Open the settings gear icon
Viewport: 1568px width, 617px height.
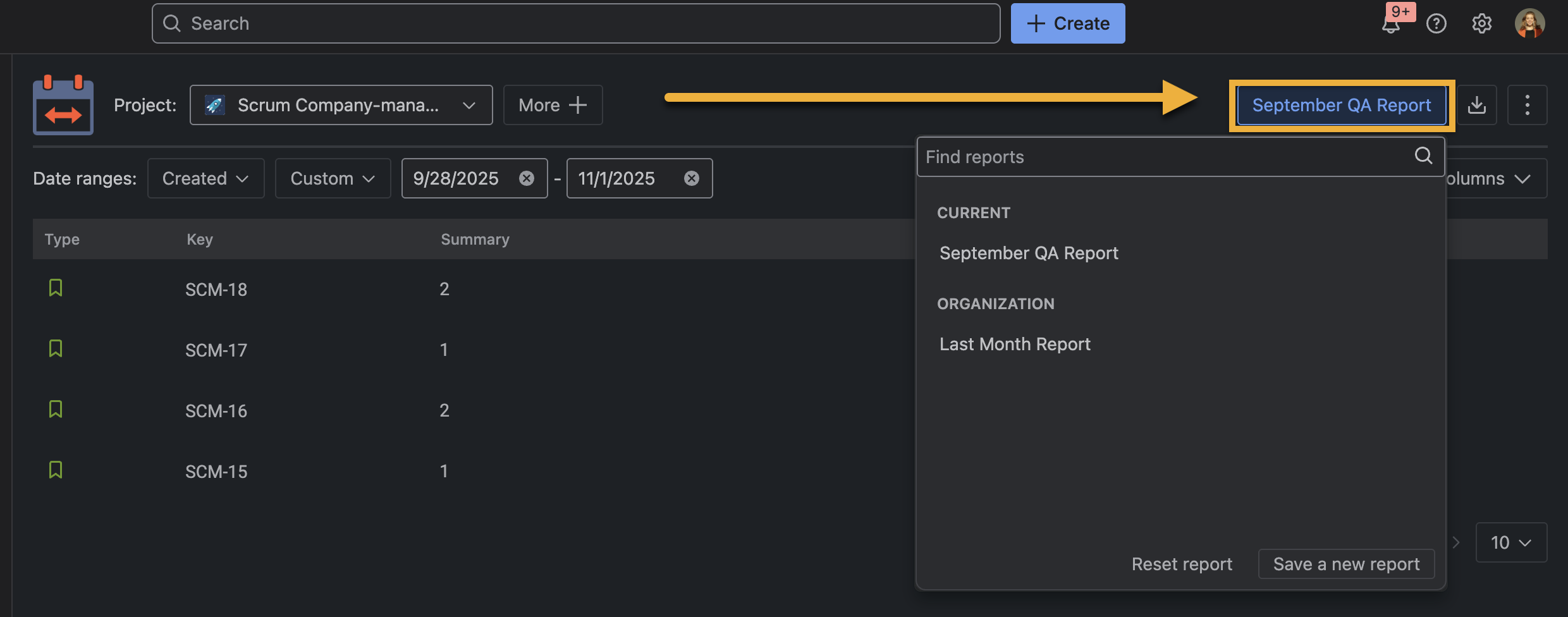point(1481,24)
